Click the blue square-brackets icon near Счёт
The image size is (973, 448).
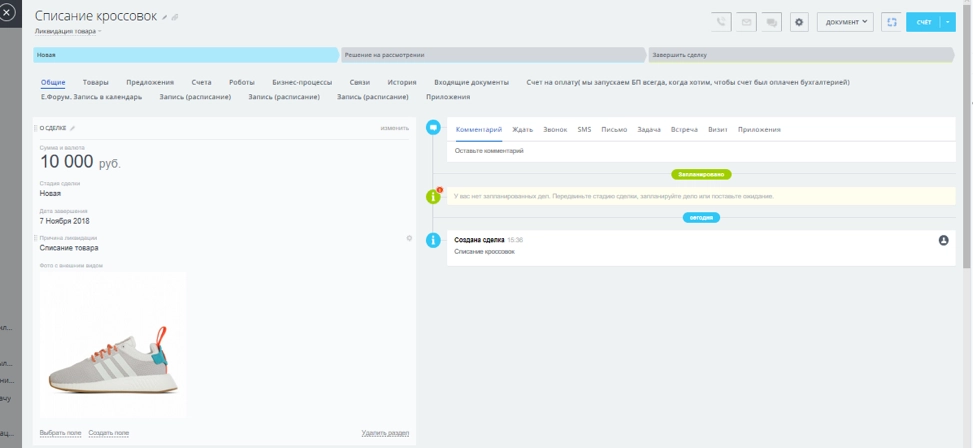pos(891,22)
